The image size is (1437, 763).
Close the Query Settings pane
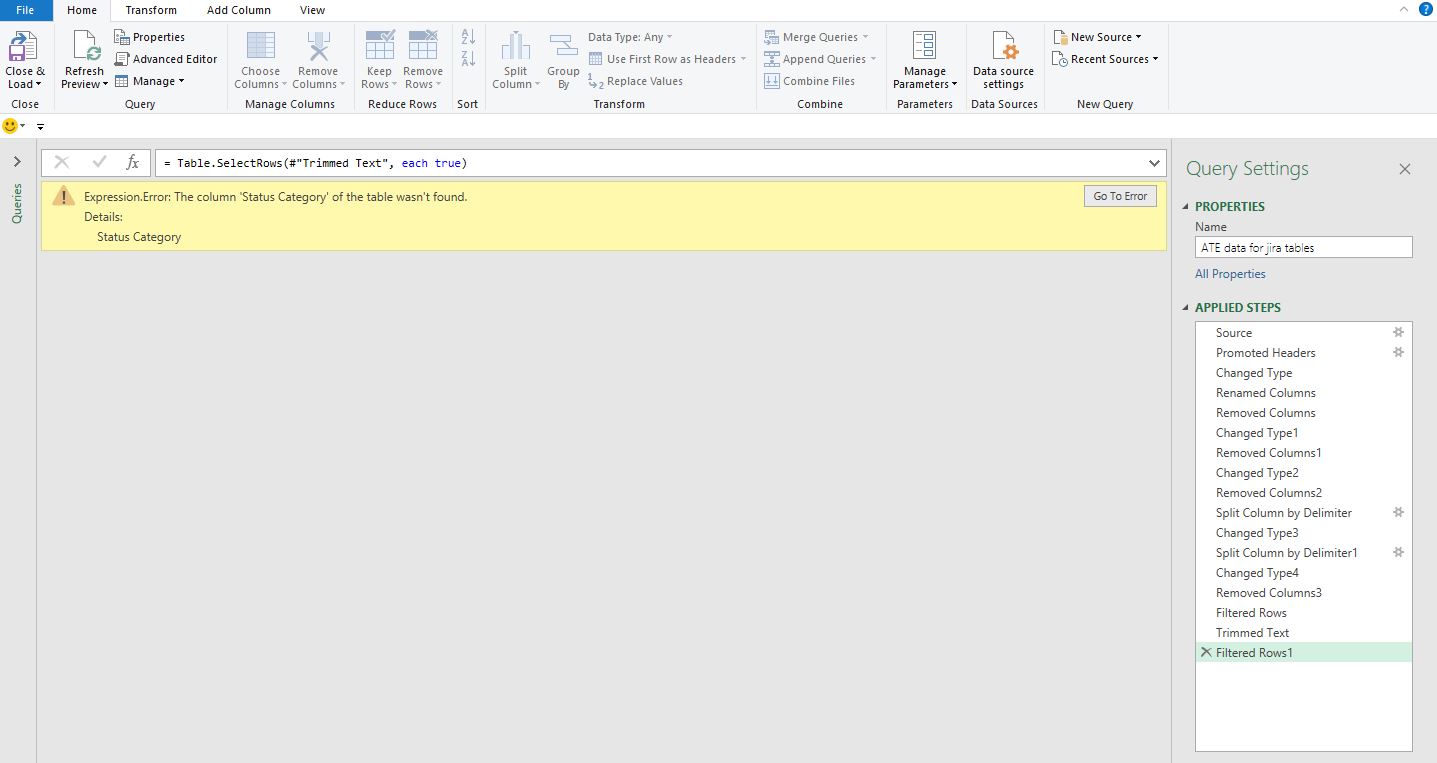pos(1404,169)
